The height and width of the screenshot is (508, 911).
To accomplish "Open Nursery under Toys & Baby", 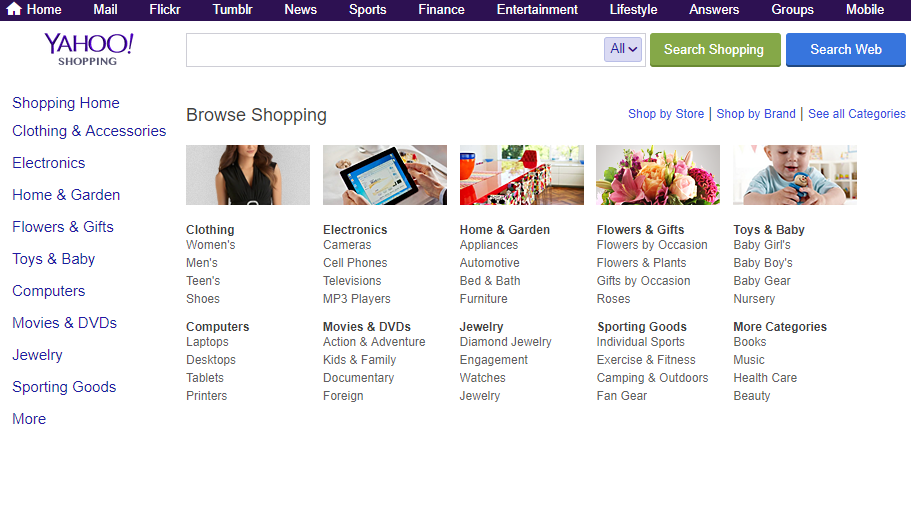I will pos(754,299).
